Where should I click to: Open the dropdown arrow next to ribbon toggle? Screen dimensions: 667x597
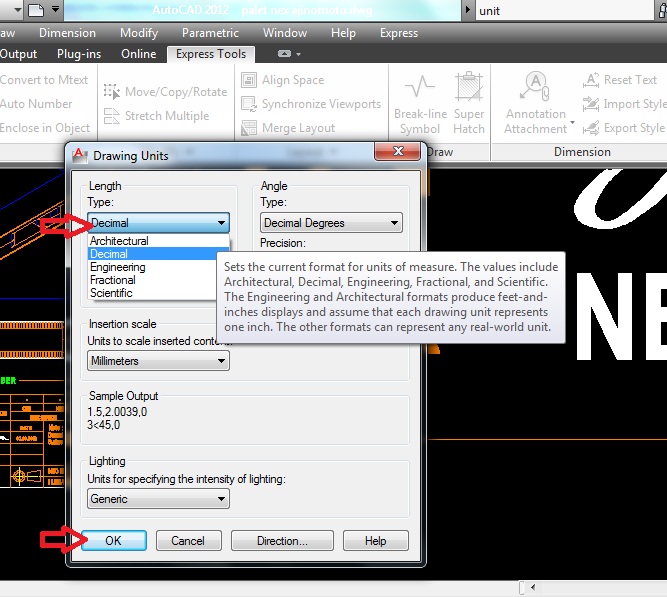tap(298, 54)
